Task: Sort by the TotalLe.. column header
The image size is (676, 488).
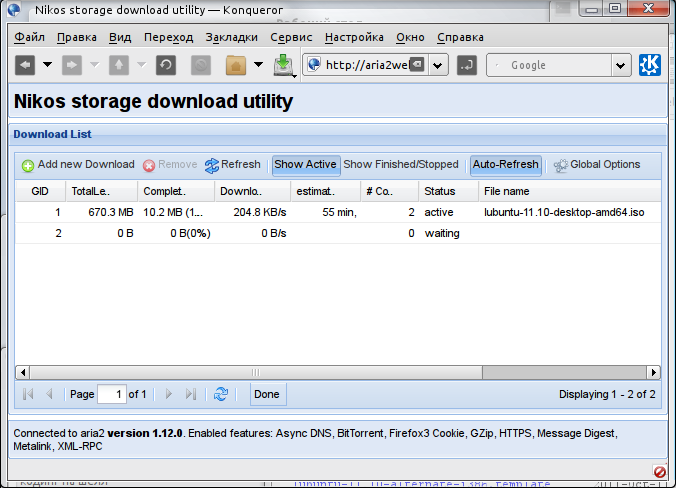Action: 102,191
